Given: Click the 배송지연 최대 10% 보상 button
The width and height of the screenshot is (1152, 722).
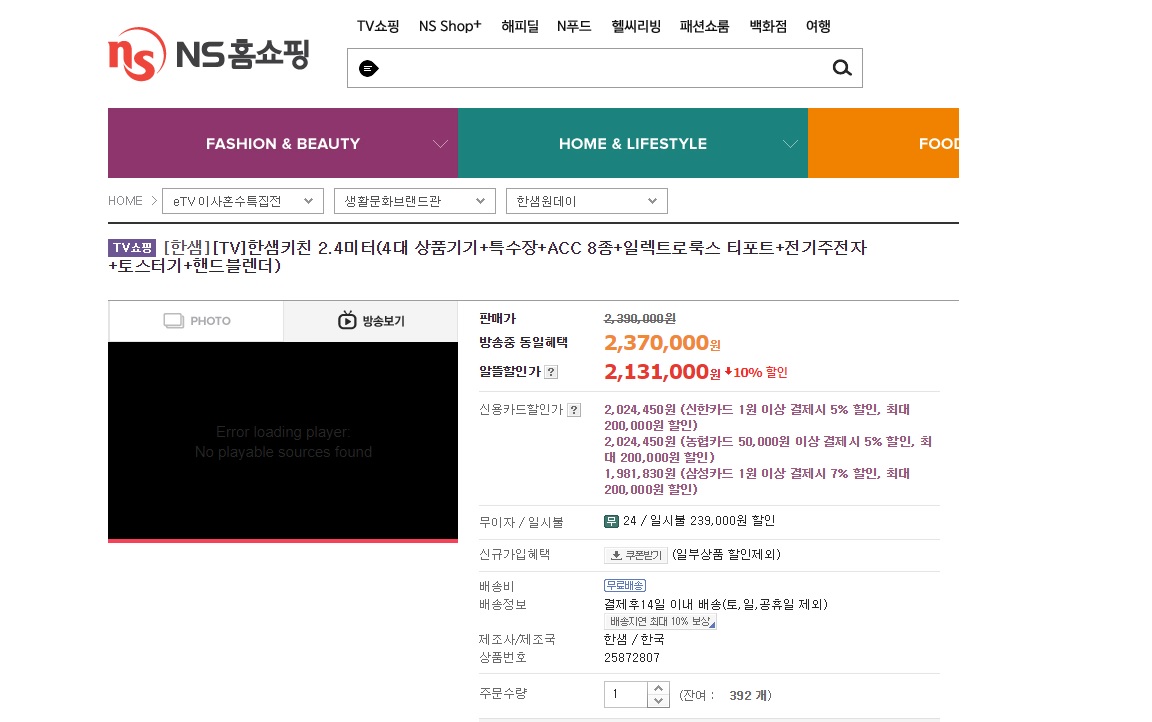Looking at the screenshot, I should 660,622.
